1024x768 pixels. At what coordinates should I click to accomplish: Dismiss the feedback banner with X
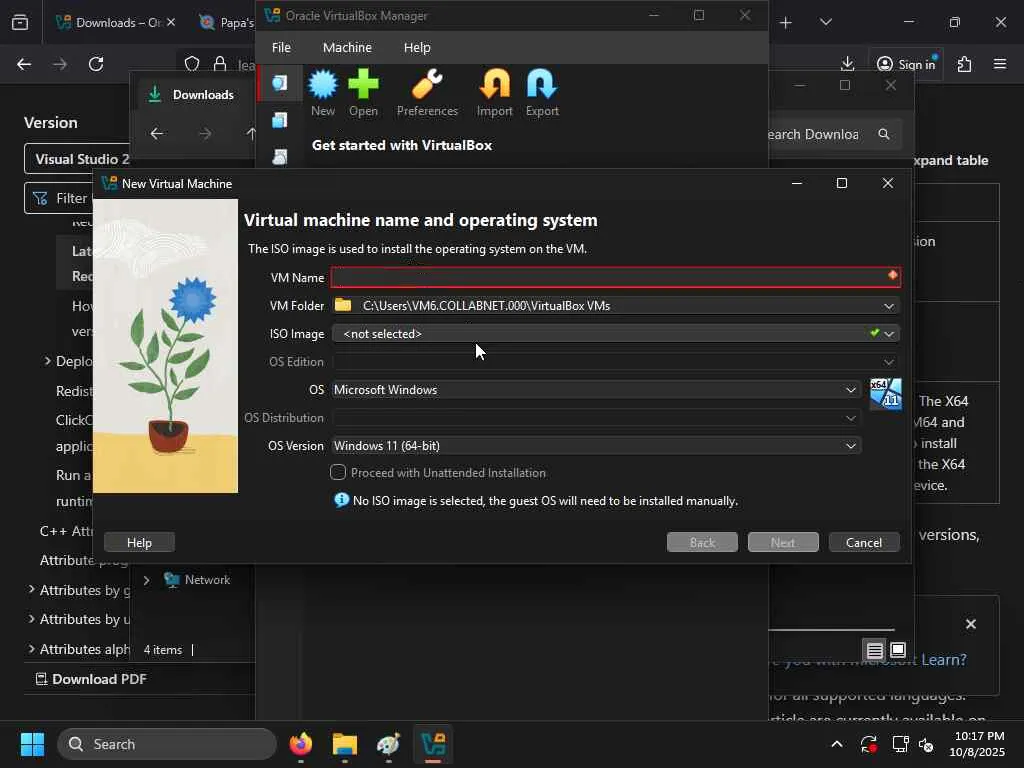click(x=970, y=624)
